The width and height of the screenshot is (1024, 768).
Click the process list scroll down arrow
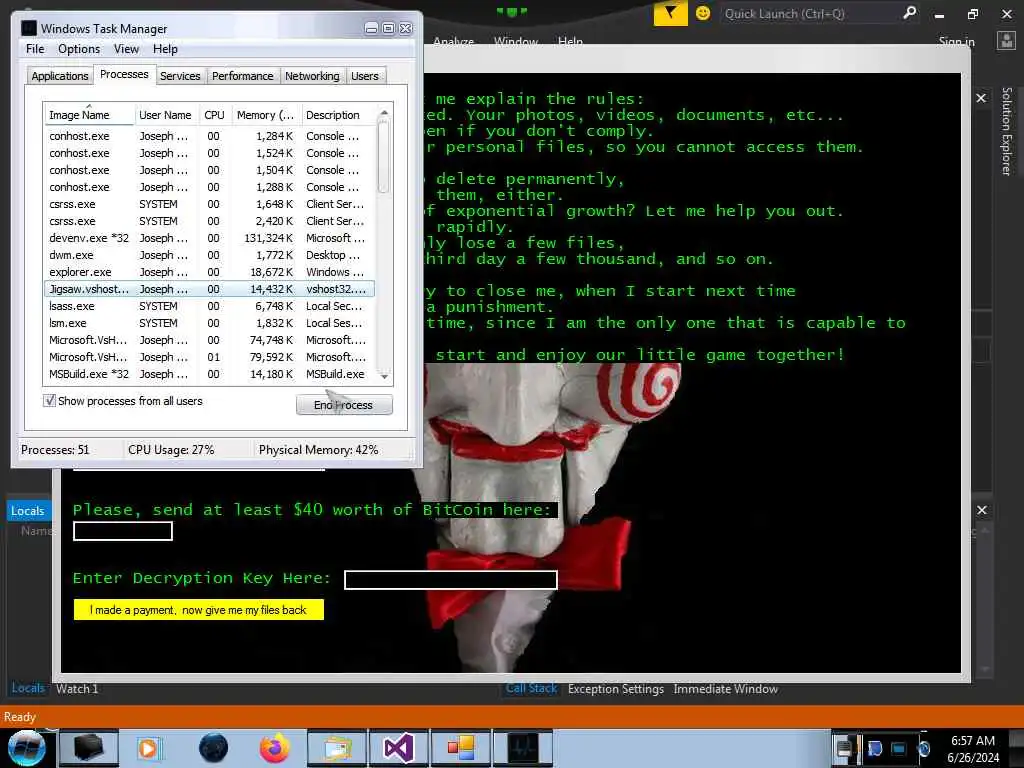384,376
